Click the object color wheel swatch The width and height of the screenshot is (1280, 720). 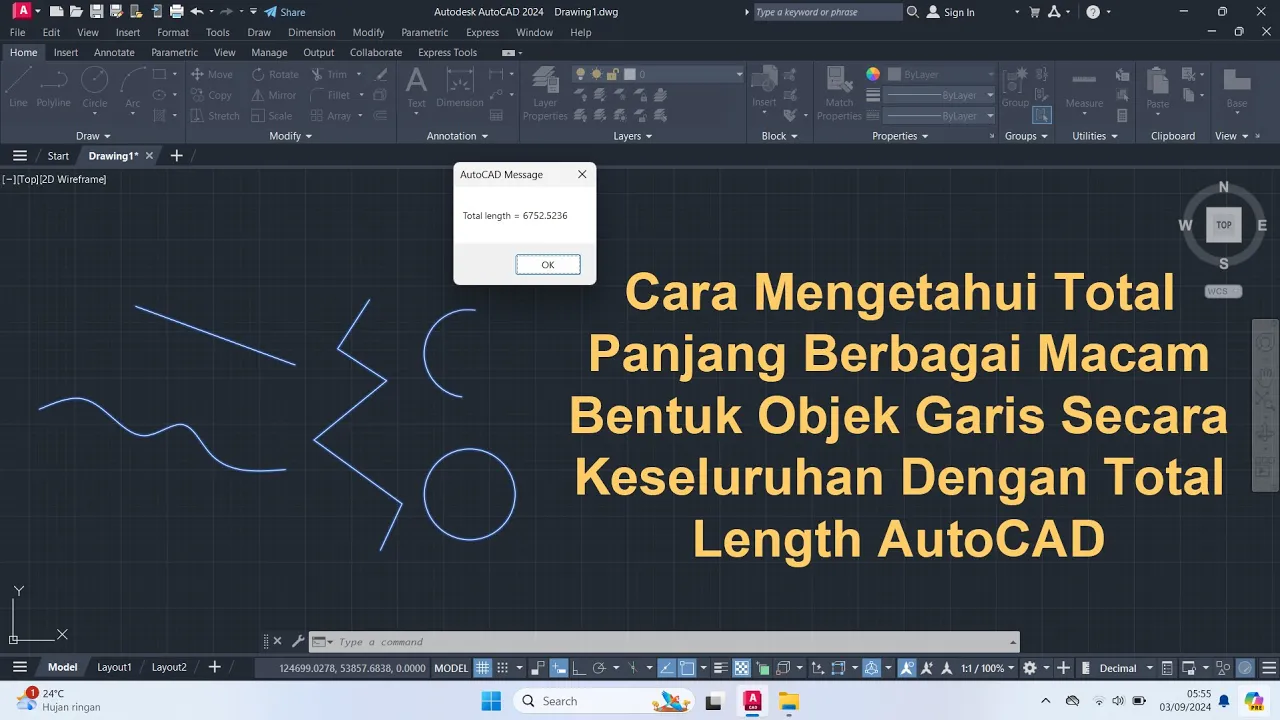[873, 74]
